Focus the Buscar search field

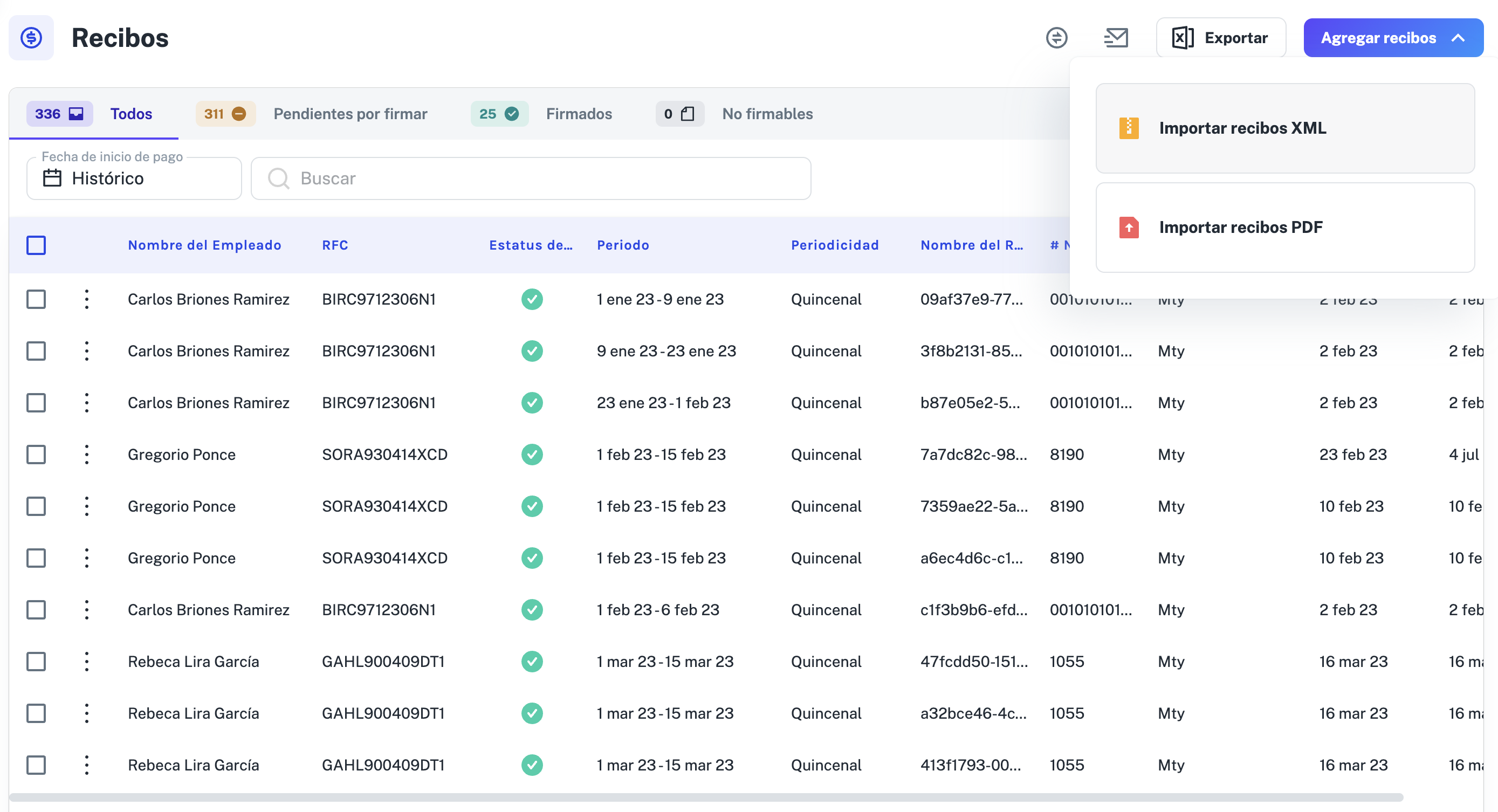pos(531,178)
